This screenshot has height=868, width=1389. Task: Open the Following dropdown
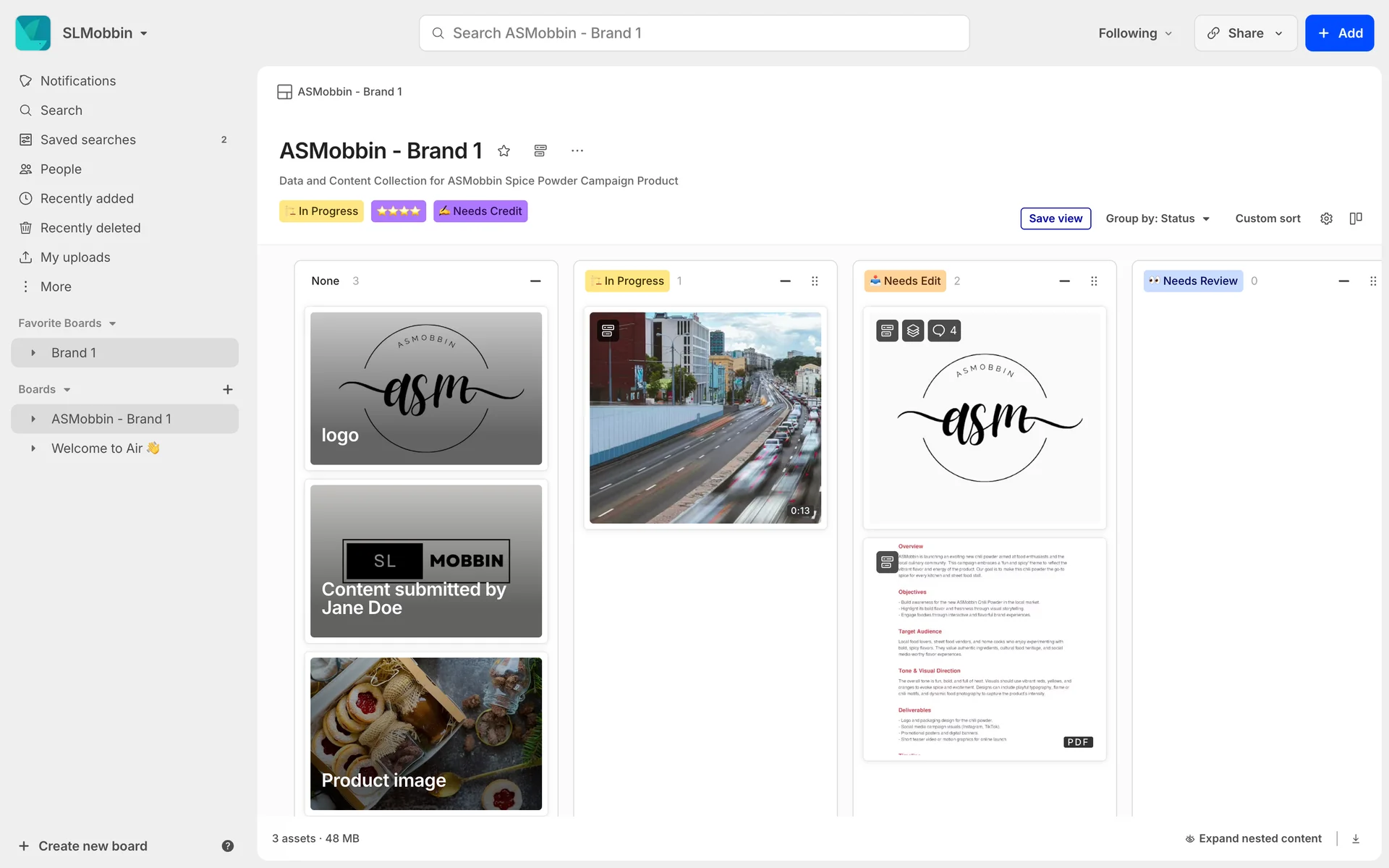pos(1134,33)
